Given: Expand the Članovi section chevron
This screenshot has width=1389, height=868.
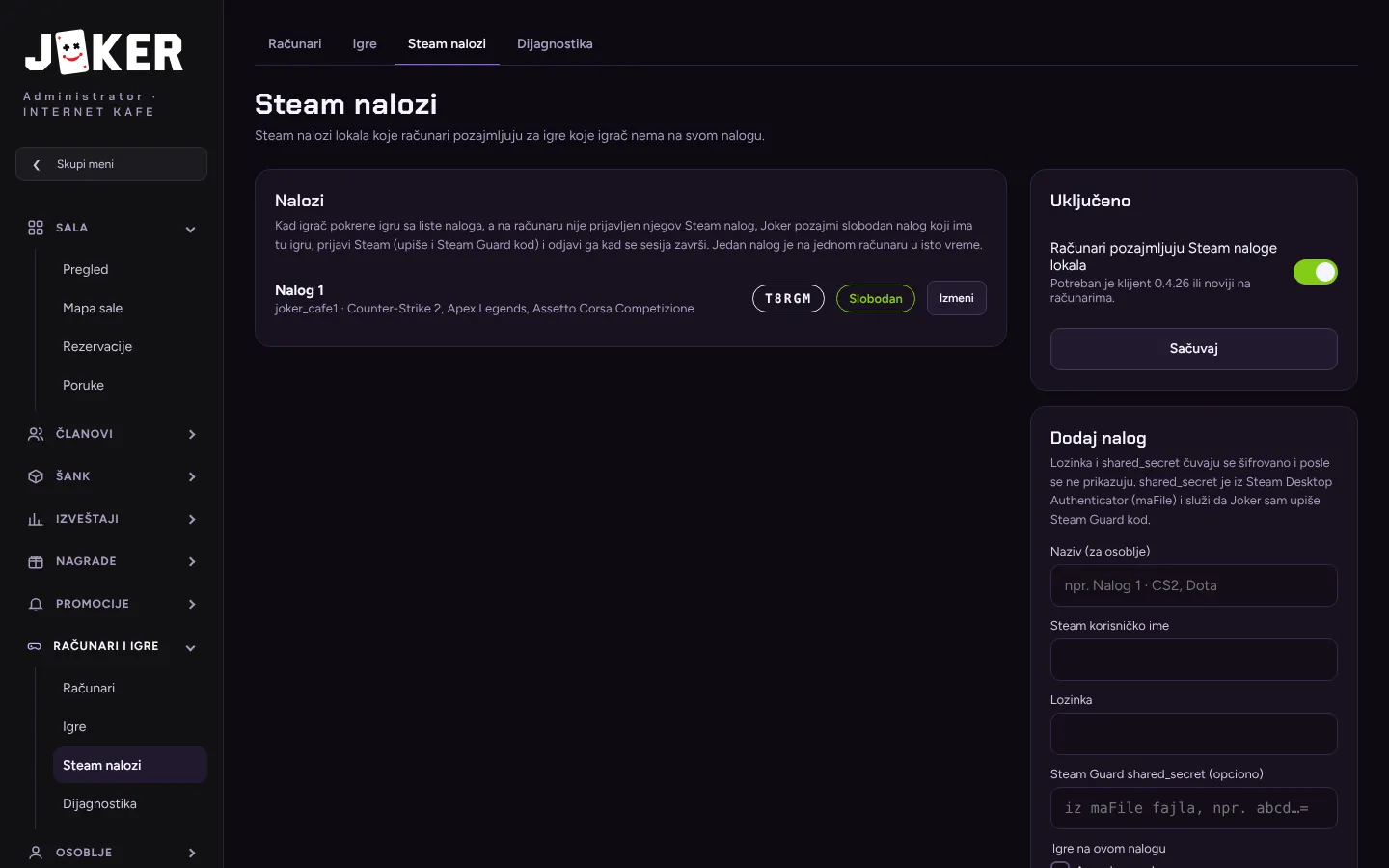Looking at the screenshot, I should click(192, 434).
